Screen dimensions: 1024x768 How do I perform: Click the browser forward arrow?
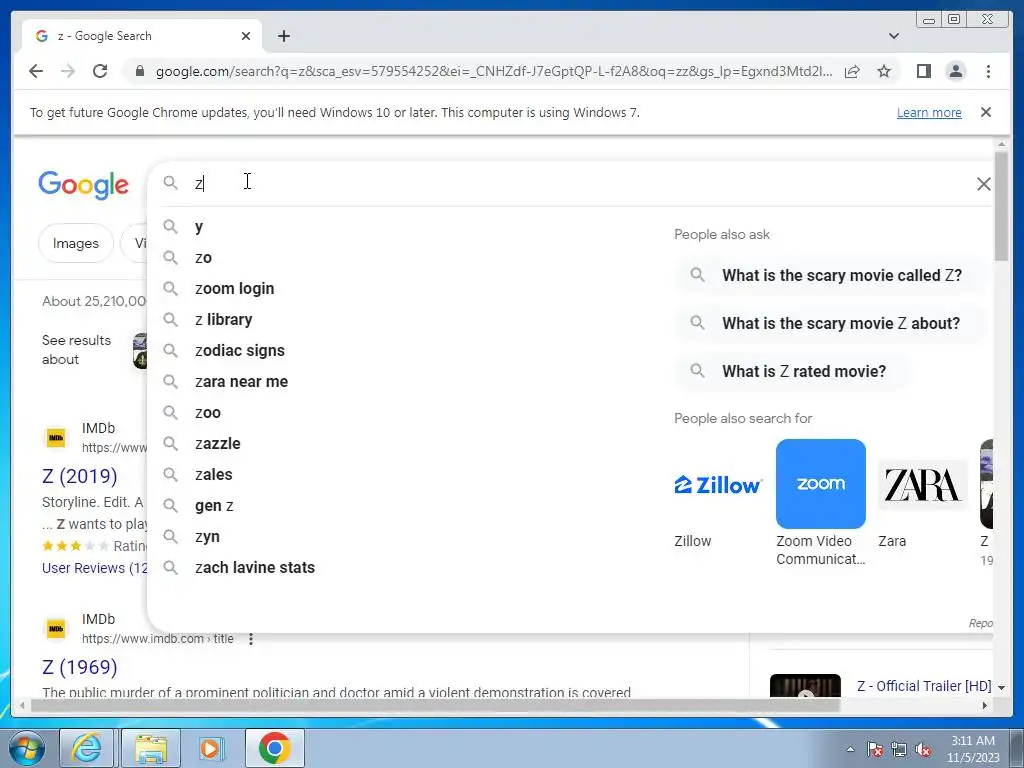coord(68,71)
